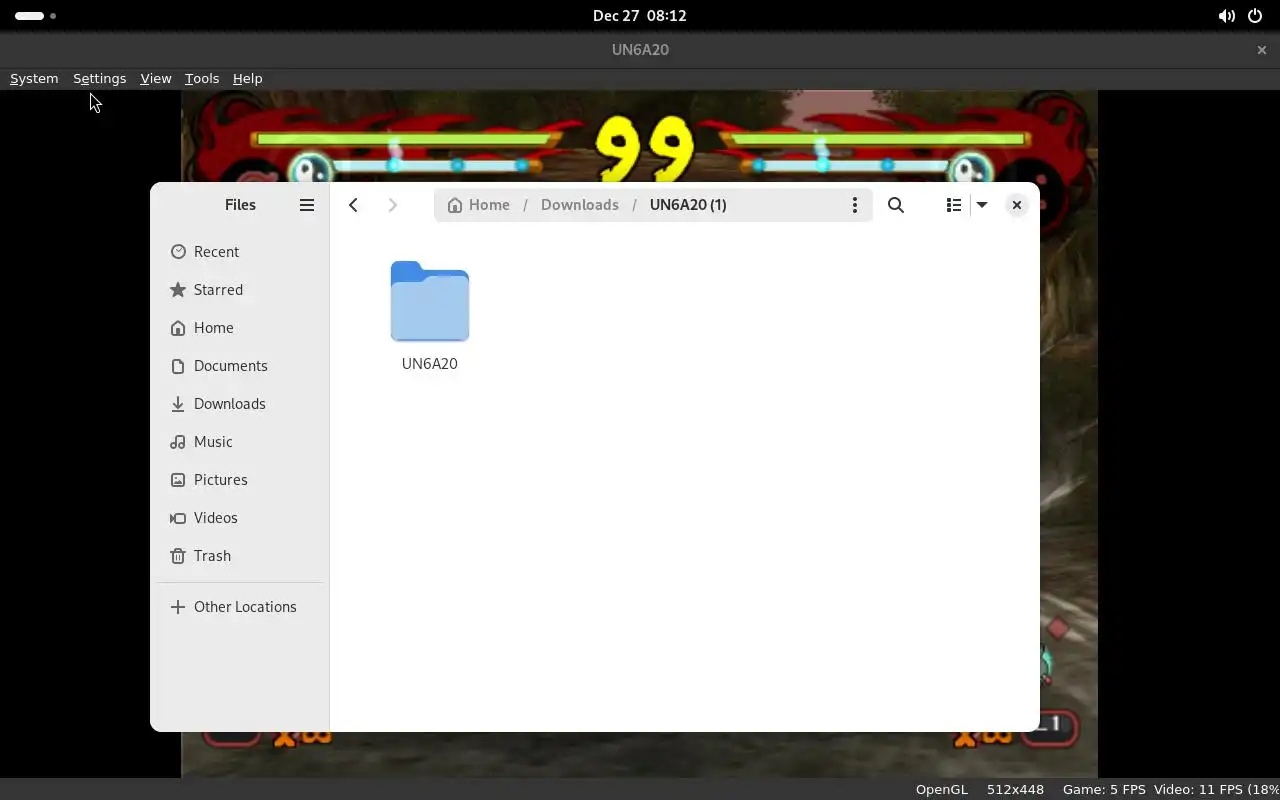This screenshot has height=800, width=1280.
Task: Click the Game: 5 FPS status entry
Action: (1104, 790)
